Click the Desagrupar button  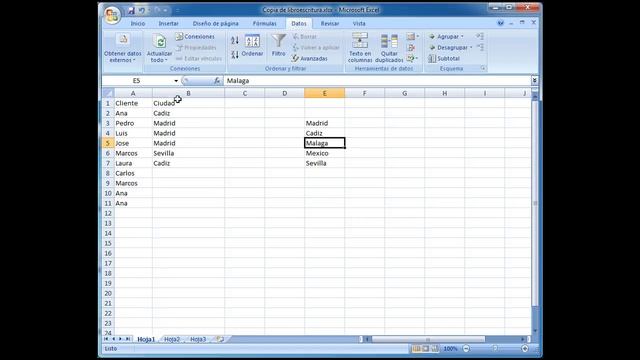click(448, 48)
